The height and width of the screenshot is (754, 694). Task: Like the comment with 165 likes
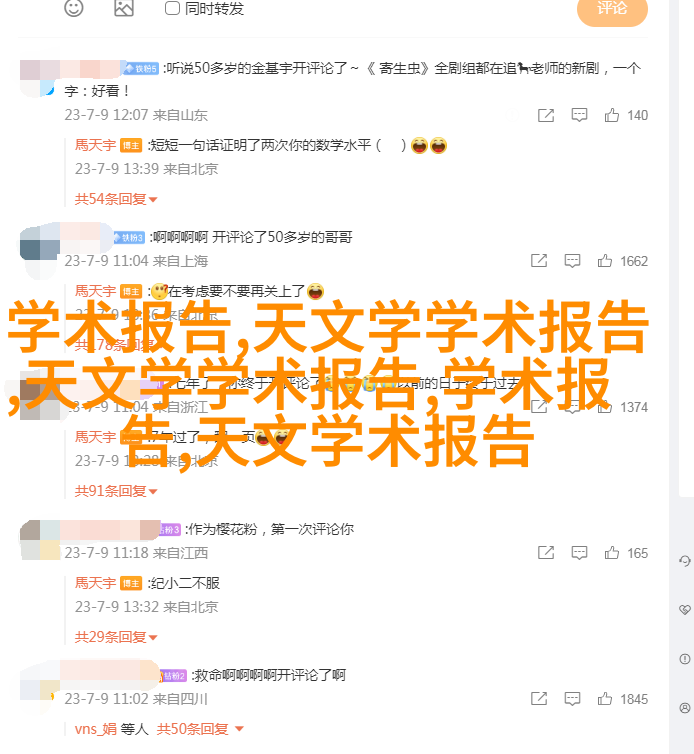tap(612, 553)
